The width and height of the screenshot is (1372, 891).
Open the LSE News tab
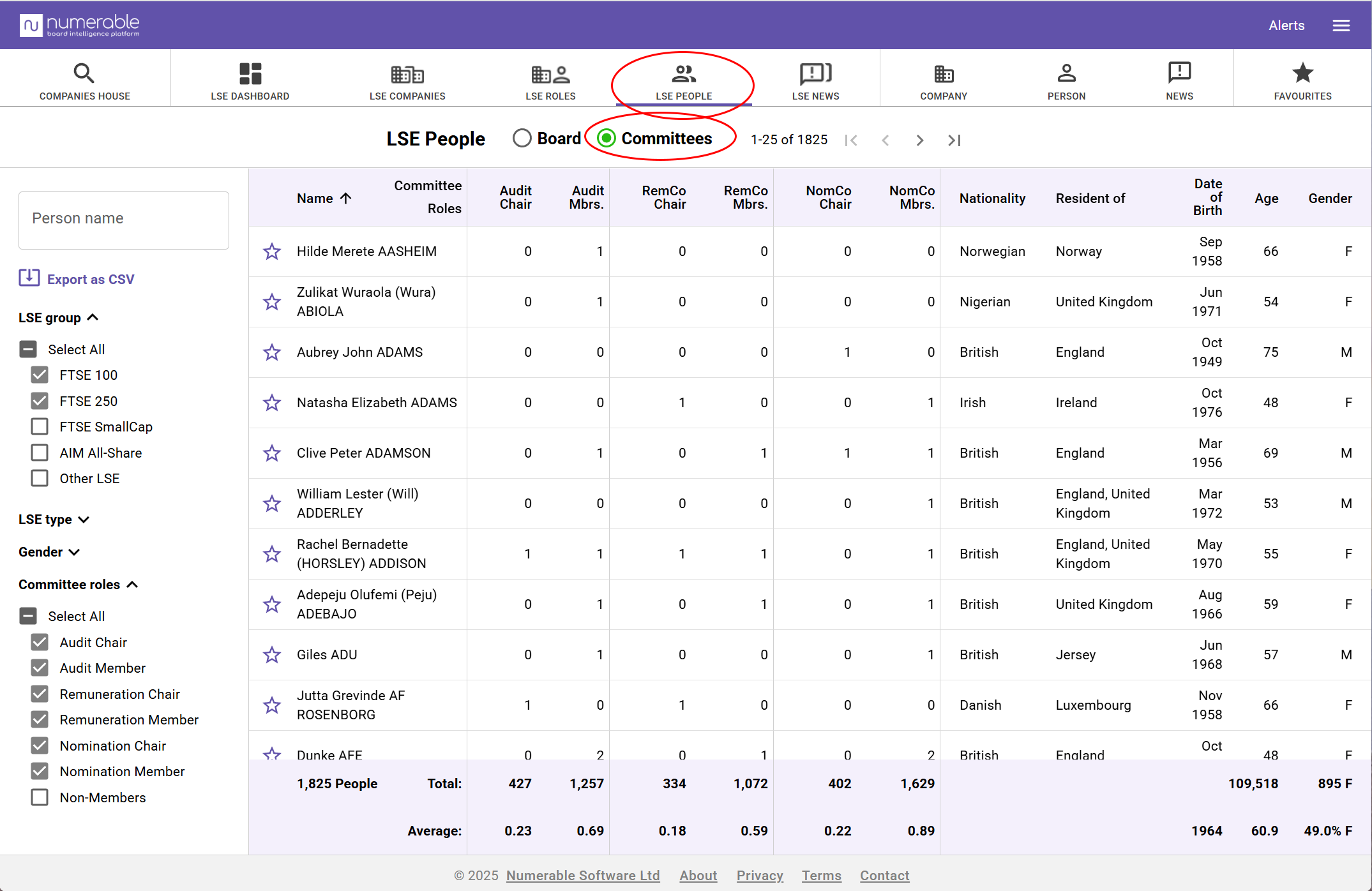pyautogui.click(x=815, y=81)
